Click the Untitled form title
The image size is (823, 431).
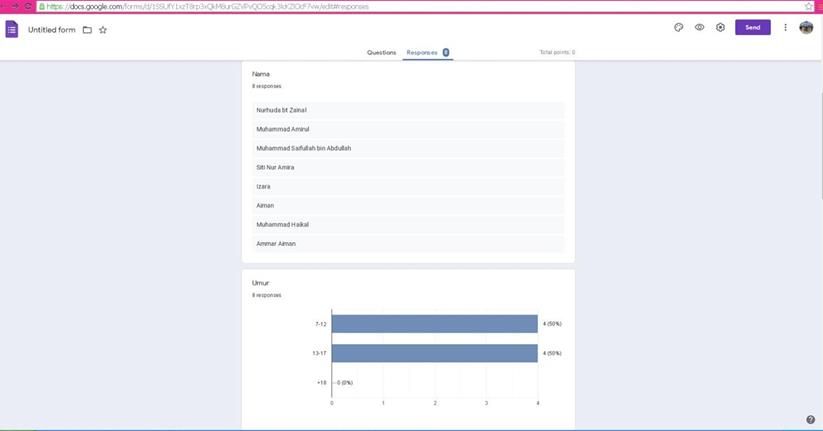51,30
